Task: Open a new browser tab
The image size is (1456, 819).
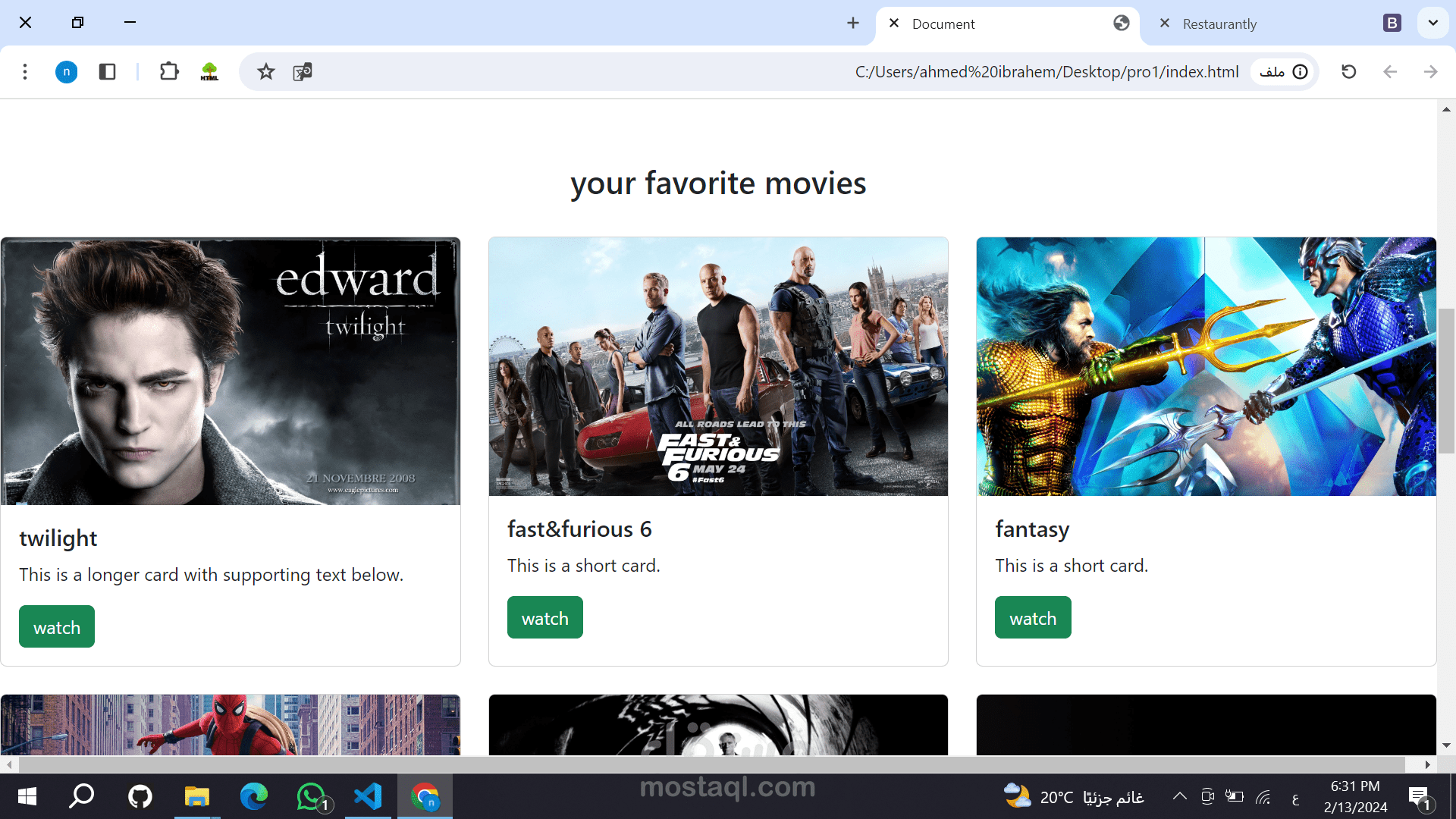Action: [x=853, y=24]
